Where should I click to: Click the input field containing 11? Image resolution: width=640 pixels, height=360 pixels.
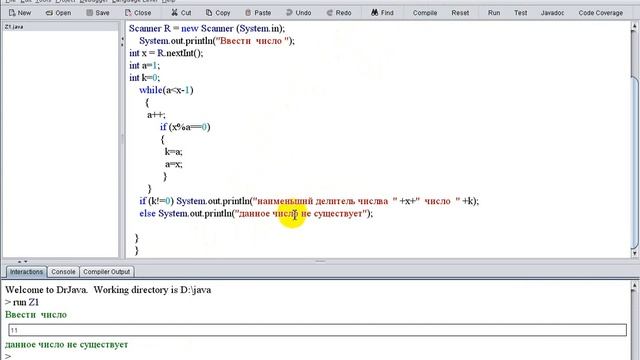pyautogui.click(x=318, y=330)
